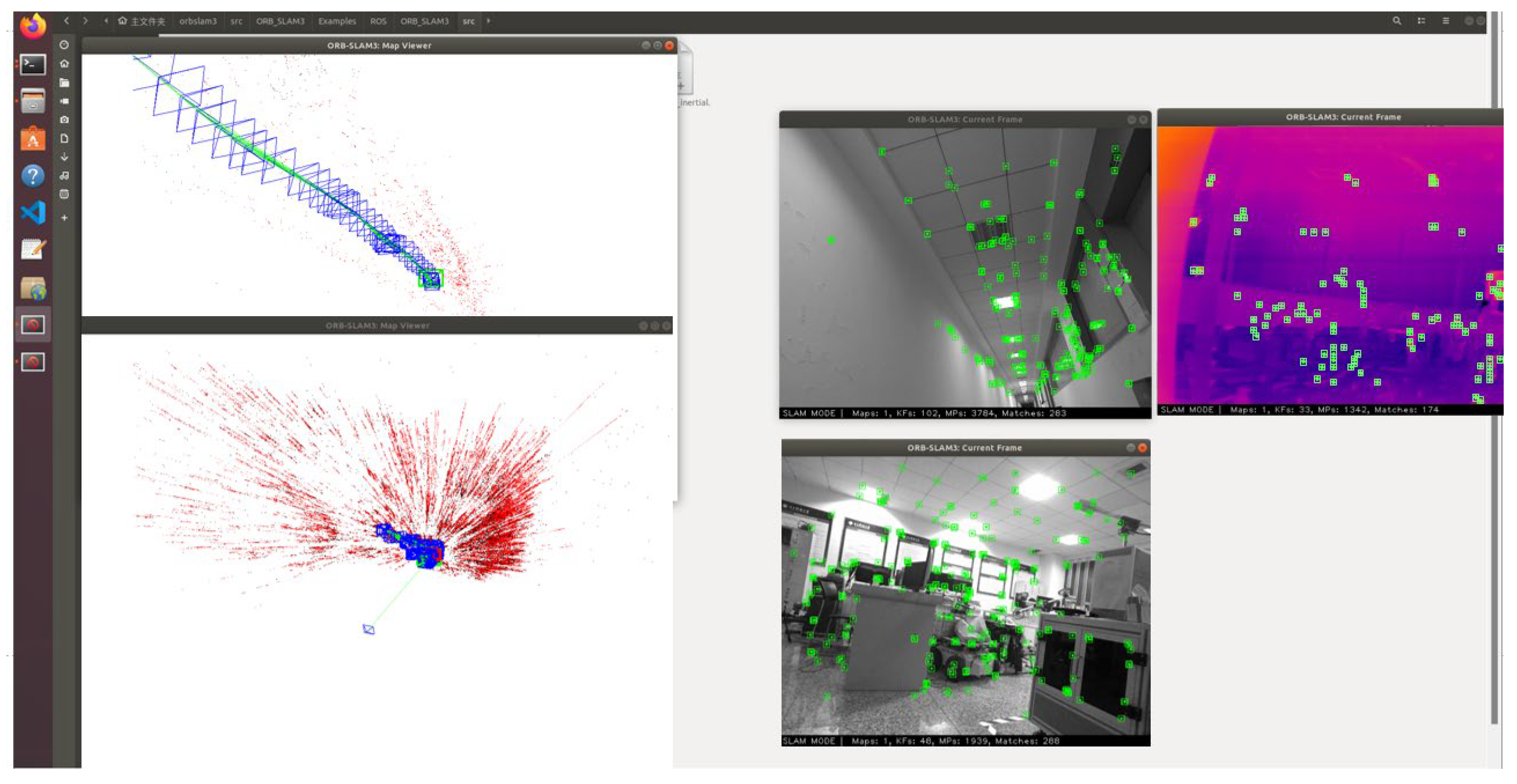This screenshot has height=784, width=1517.
Task: Navigate to Examples in path bar
Action: [337, 21]
